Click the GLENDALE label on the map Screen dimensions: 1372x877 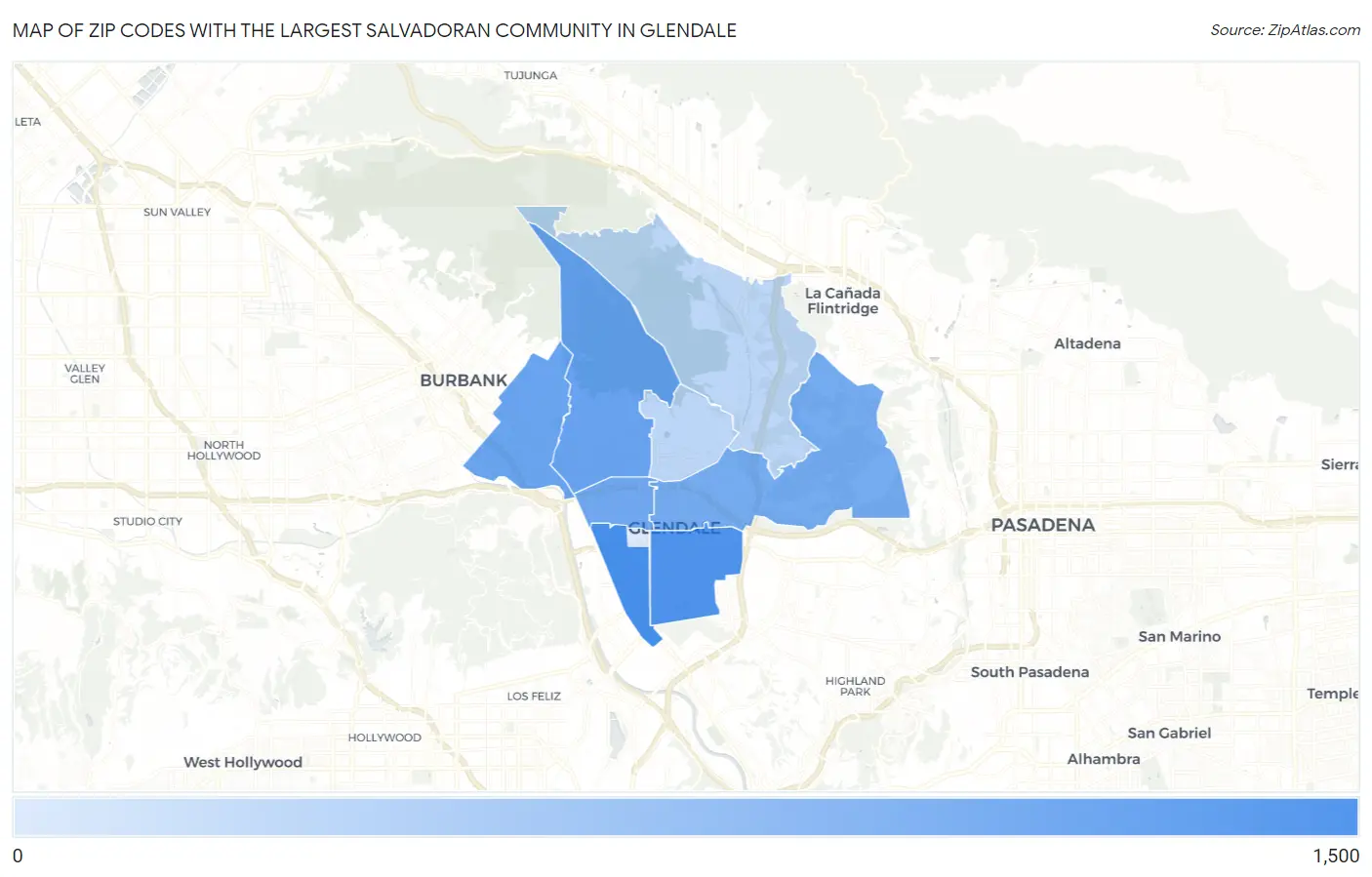[x=673, y=528]
